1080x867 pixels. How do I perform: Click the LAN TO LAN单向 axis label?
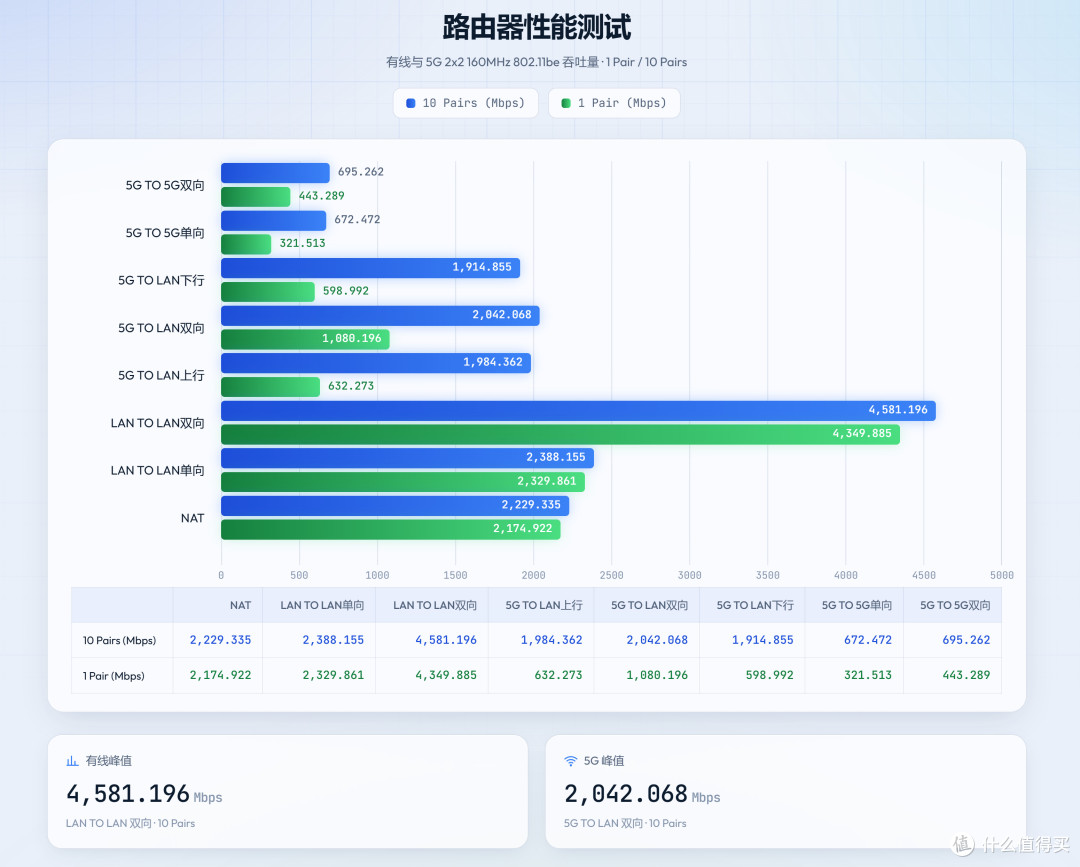pos(158,470)
